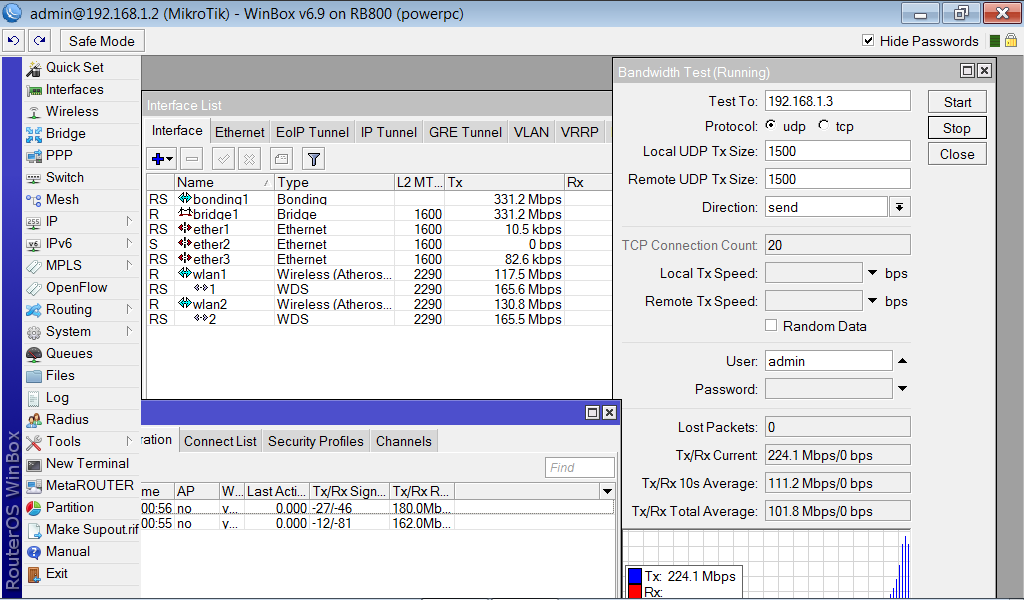The image size is (1024, 600).
Task: Click the Start bandwidth test button
Action: coord(957,102)
